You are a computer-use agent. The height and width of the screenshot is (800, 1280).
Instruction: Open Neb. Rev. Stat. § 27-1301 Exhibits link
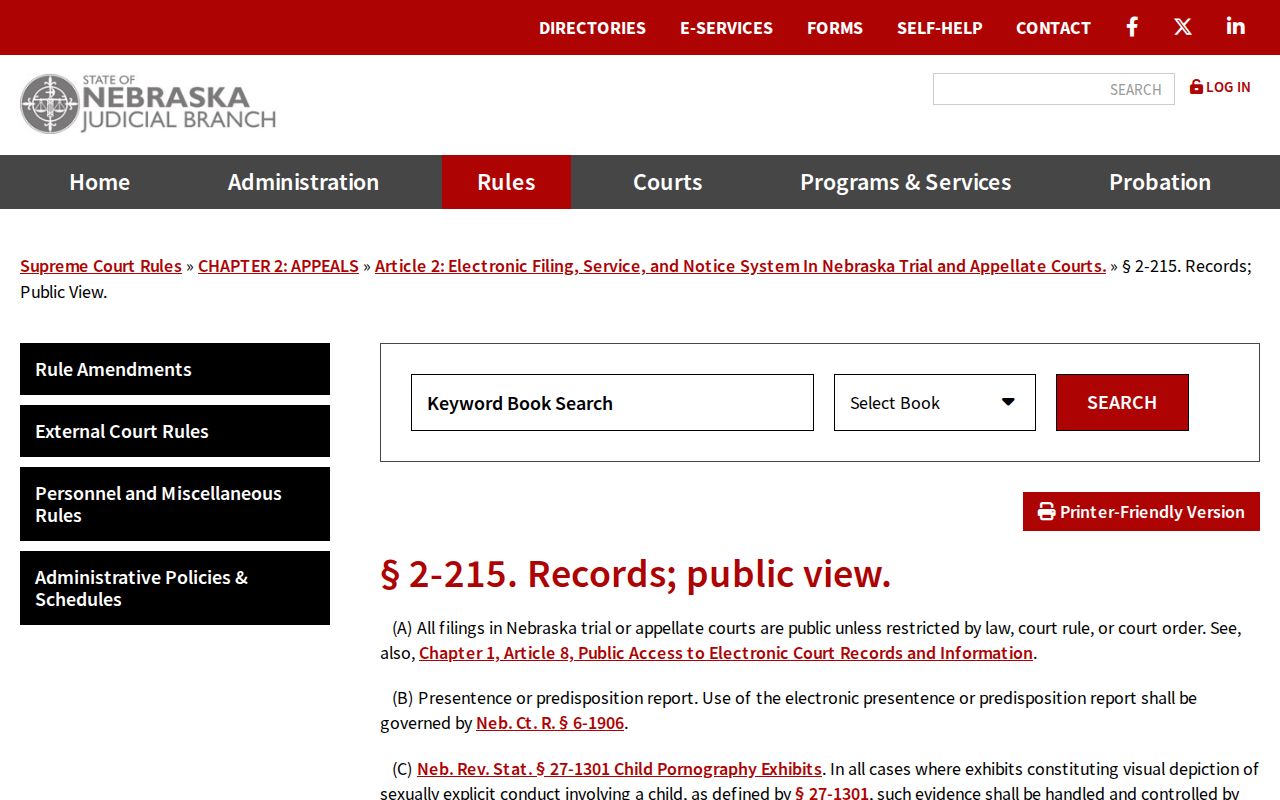619,769
